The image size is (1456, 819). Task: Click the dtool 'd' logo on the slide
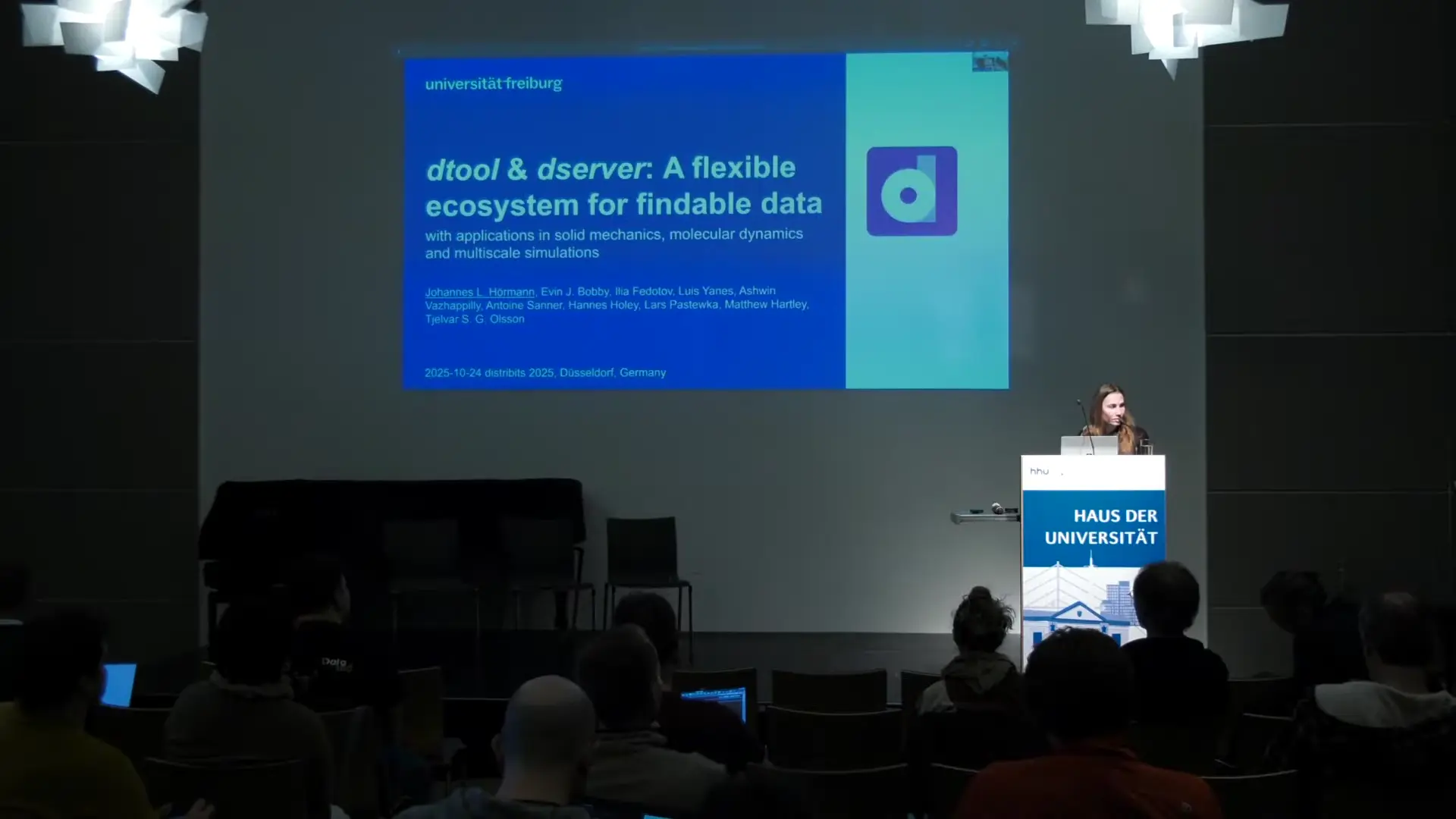(x=912, y=191)
